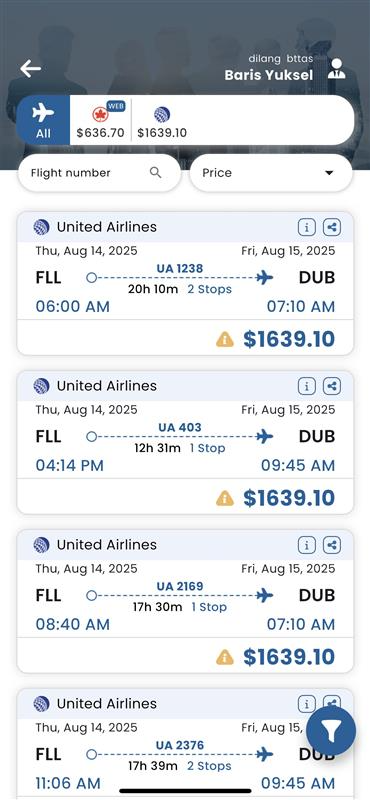This screenshot has height=800, width=370.
Task: Open the UA 2376 flight card
Action: pos(185,744)
